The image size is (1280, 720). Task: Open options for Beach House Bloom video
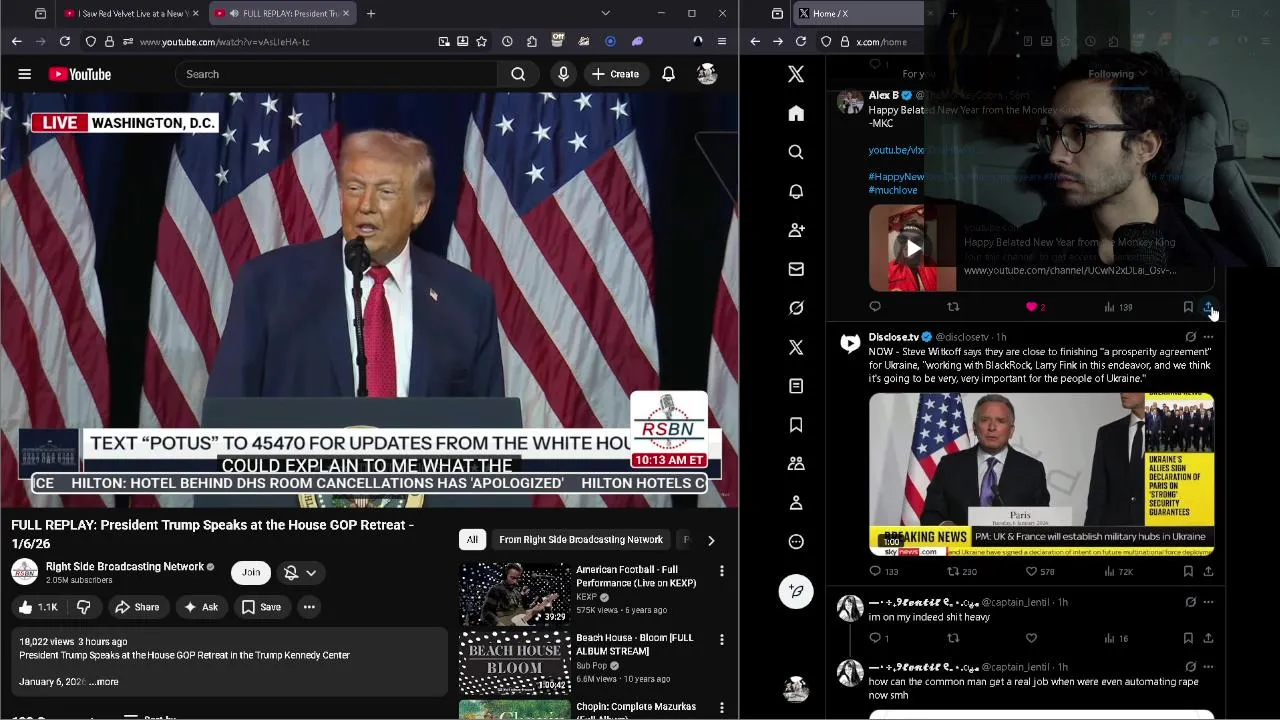(722, 639)
